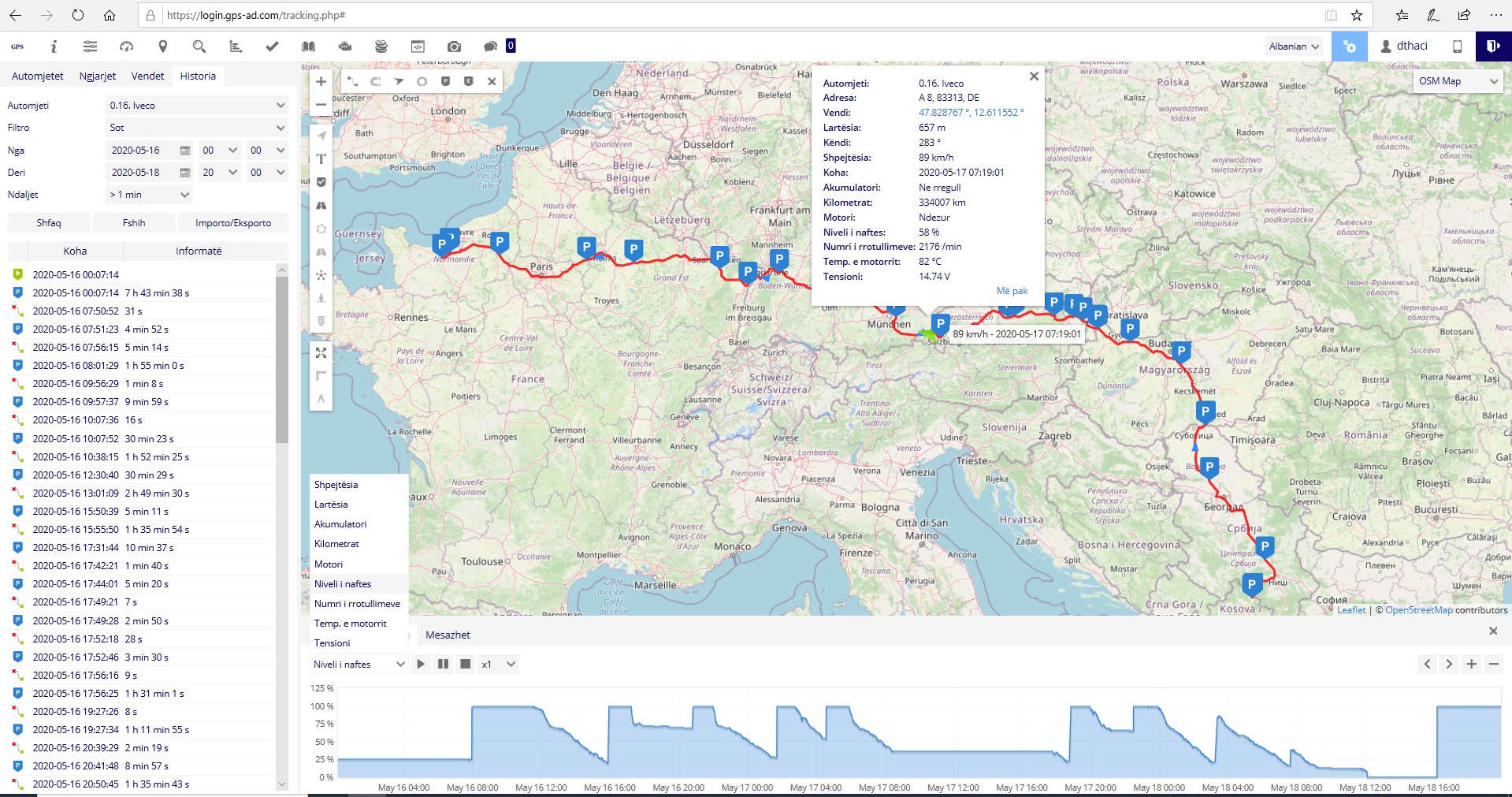Viewport: 1512px width, 797px height.
Task: Choose Shpejtësia from graph options list
Action: click(x=358, y=485)
